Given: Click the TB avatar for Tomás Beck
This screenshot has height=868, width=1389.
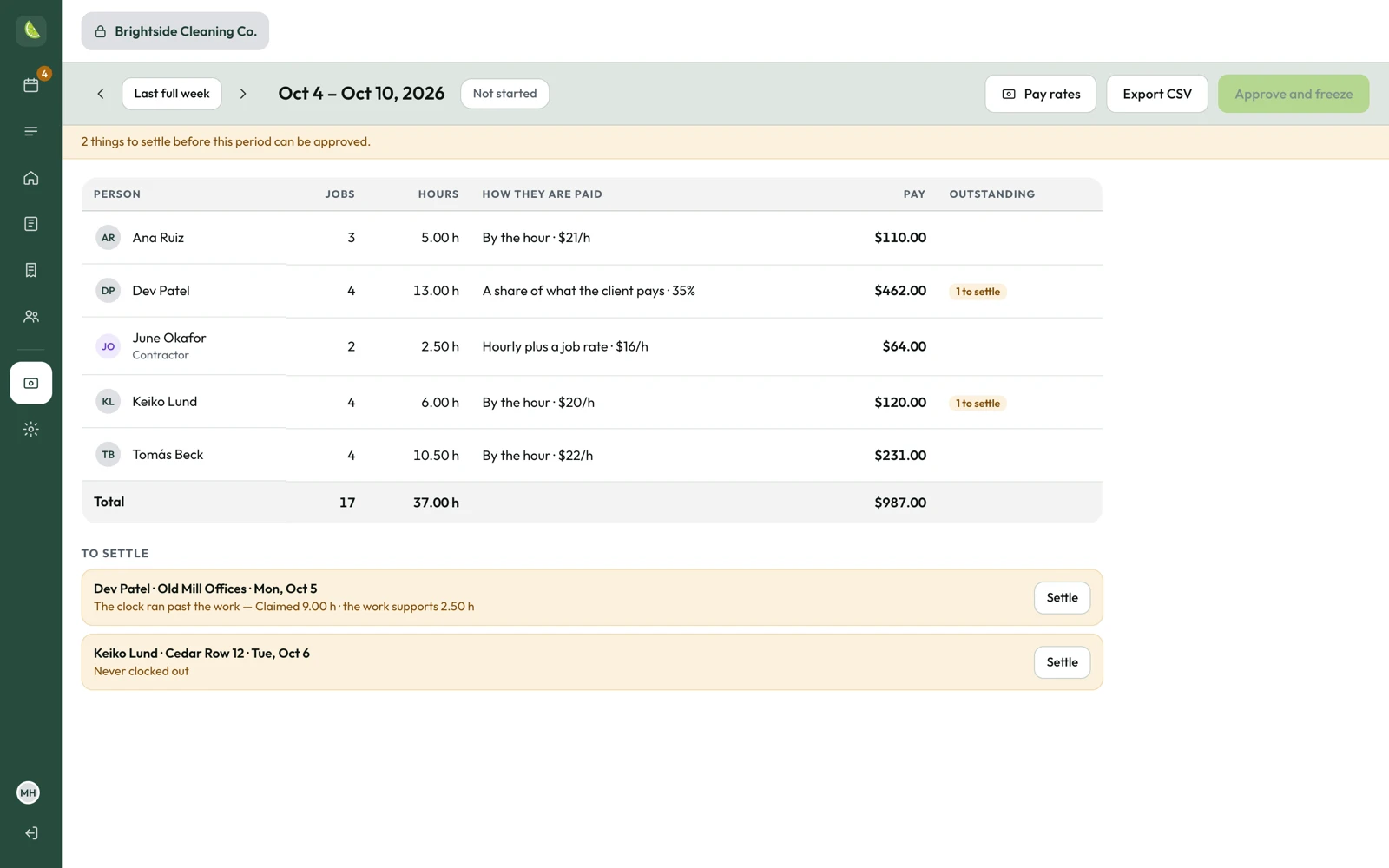Looking at the screenshot, I should (x=108, y=455).
